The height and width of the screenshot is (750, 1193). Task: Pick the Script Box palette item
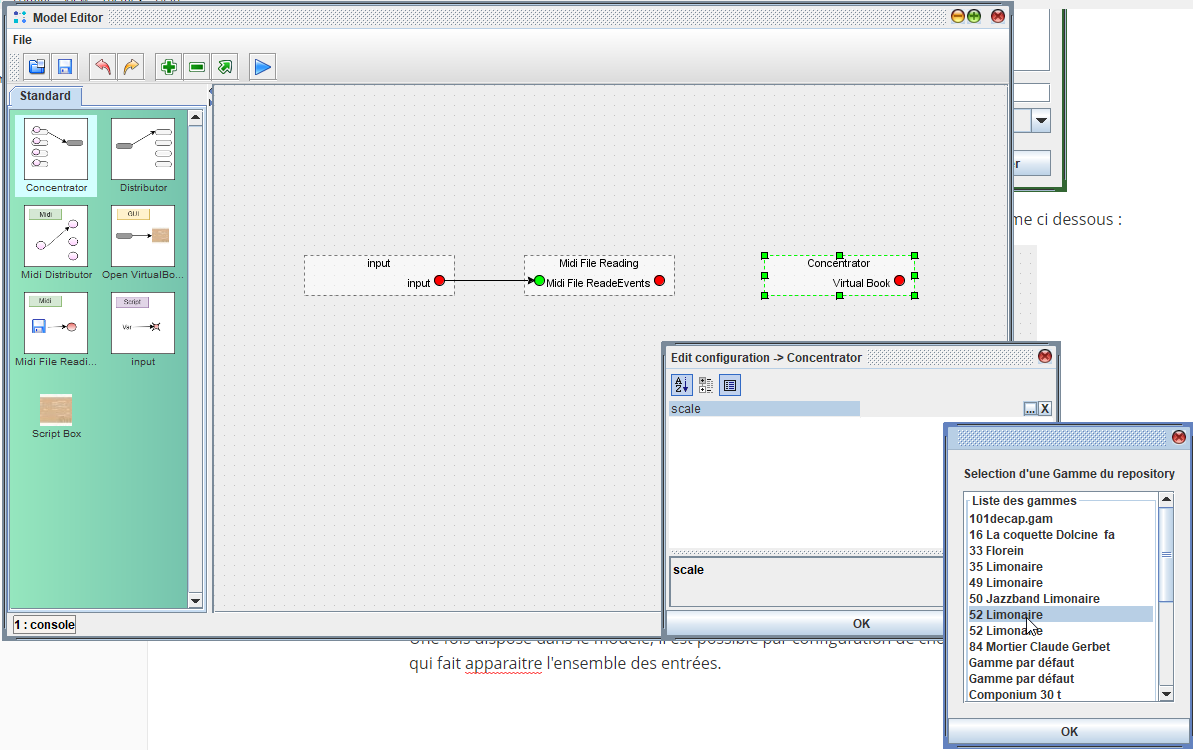[x=56, y=416]
